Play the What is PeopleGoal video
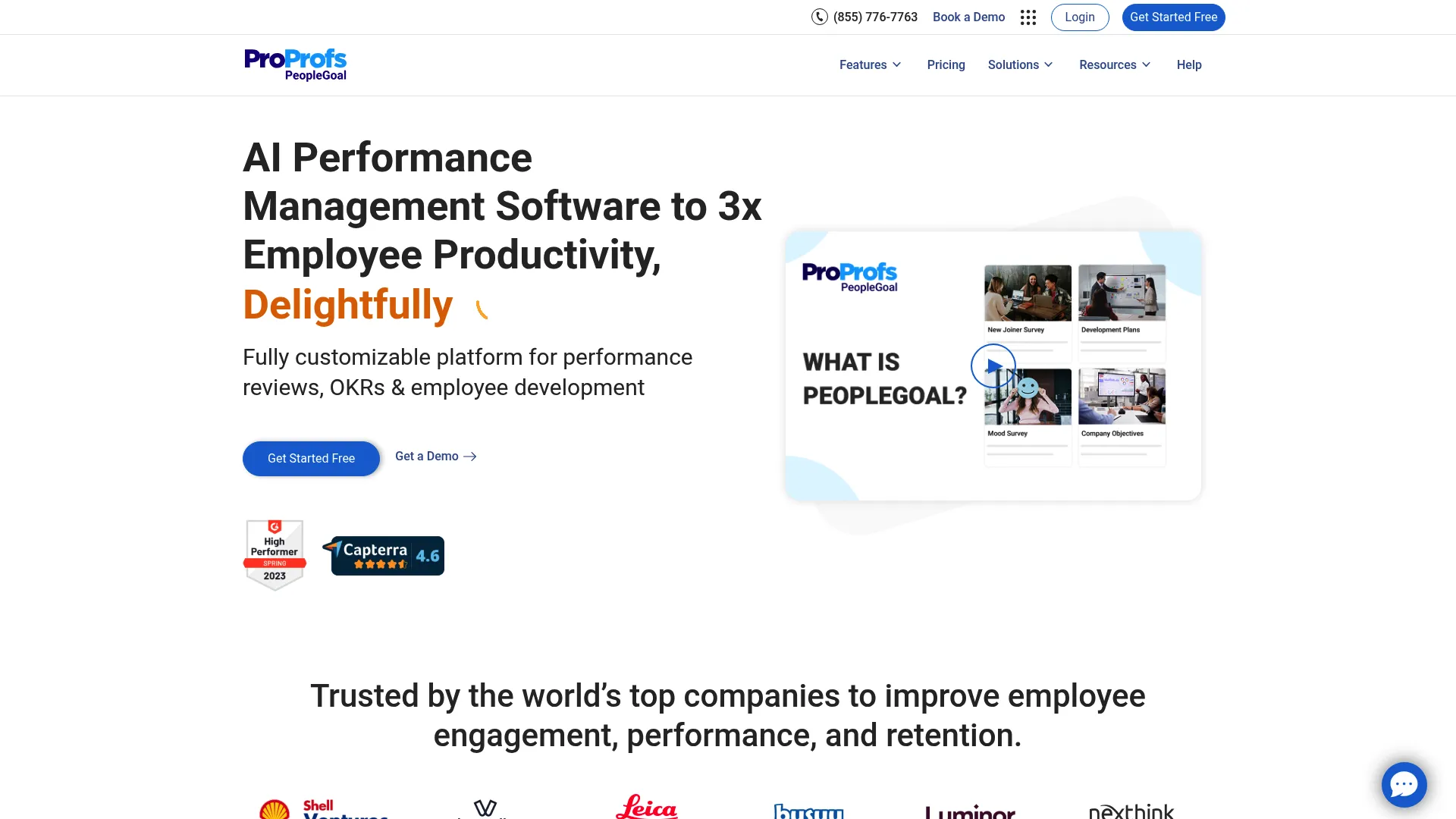 [993, 366]
